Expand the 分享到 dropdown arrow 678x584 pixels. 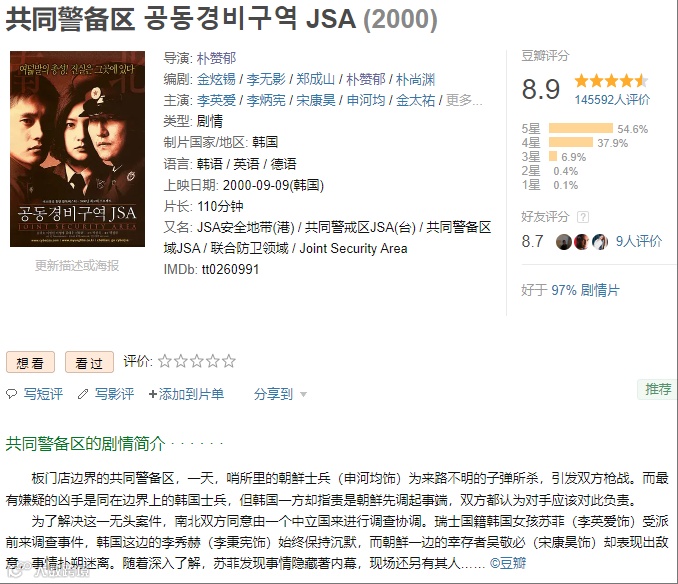click(304, 394)
